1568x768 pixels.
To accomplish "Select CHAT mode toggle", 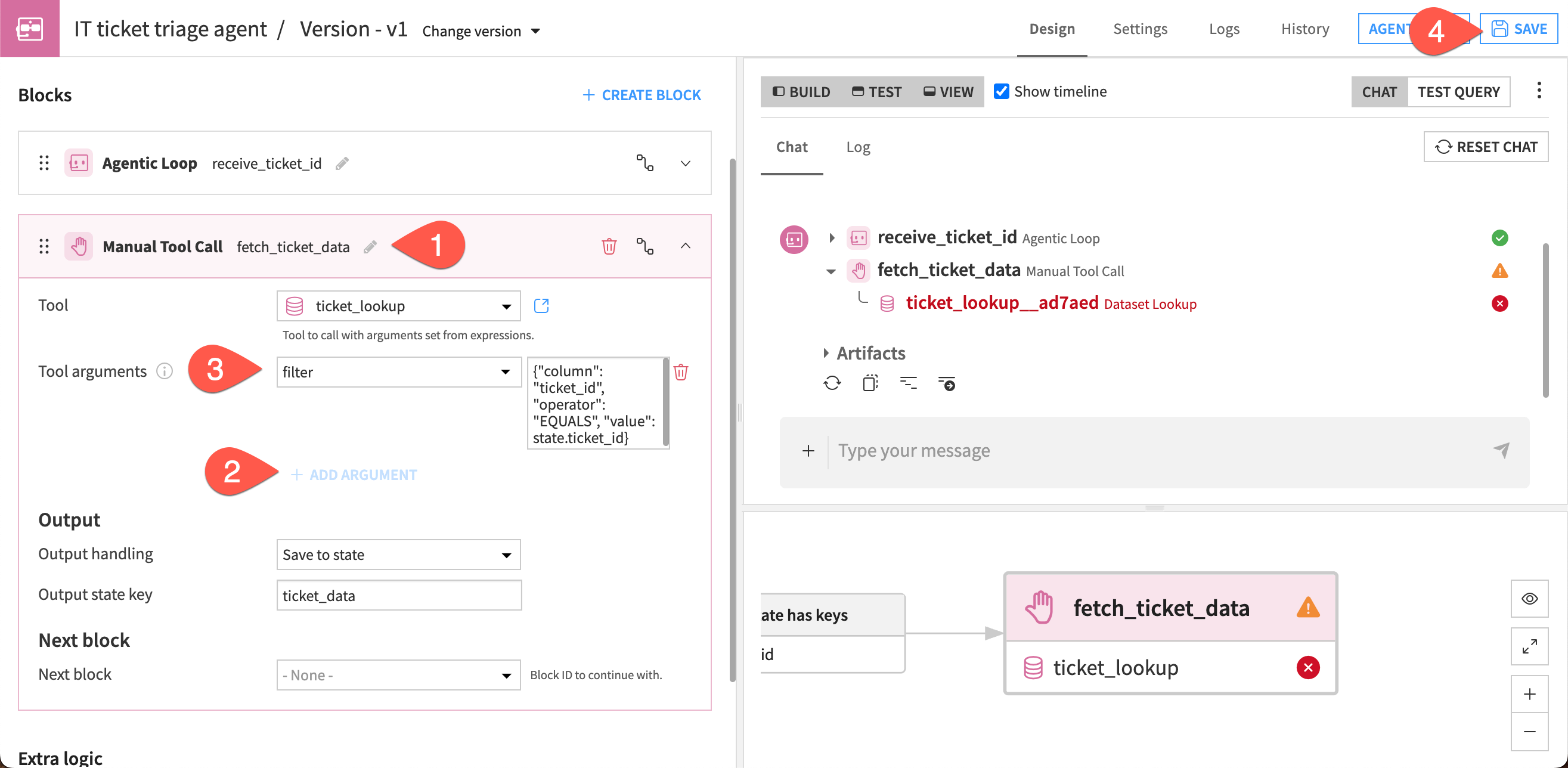I will [x=1380, y=92].
